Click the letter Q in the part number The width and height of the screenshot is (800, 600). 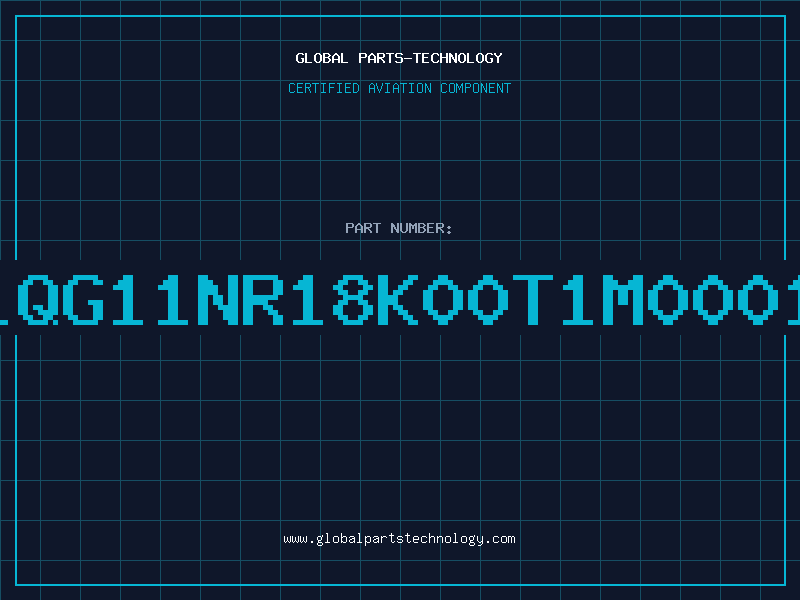(x=37, y=299)
